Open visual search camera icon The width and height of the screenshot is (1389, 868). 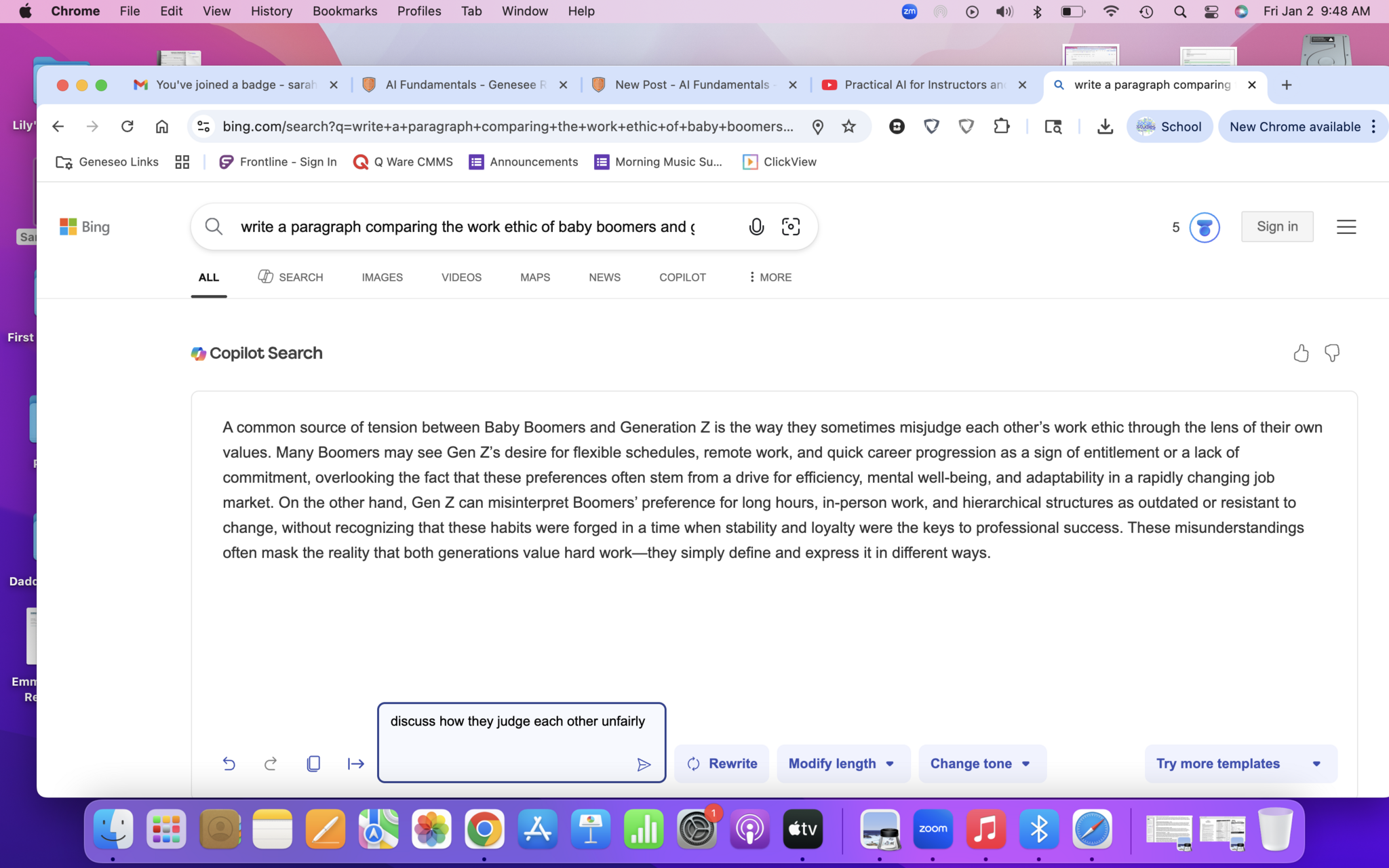click(x=791, y=226)
